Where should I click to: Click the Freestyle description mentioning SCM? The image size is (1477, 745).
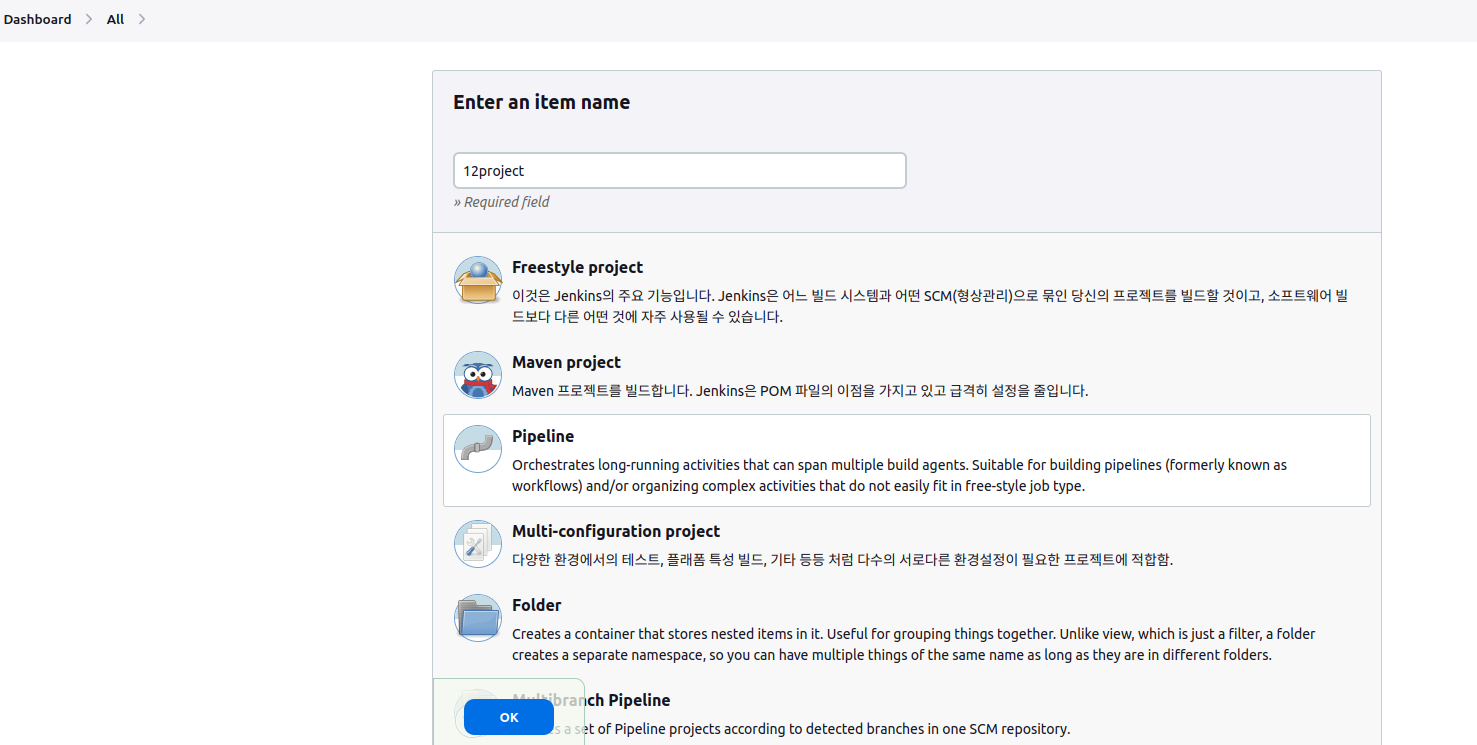click(x=931, y=307)
